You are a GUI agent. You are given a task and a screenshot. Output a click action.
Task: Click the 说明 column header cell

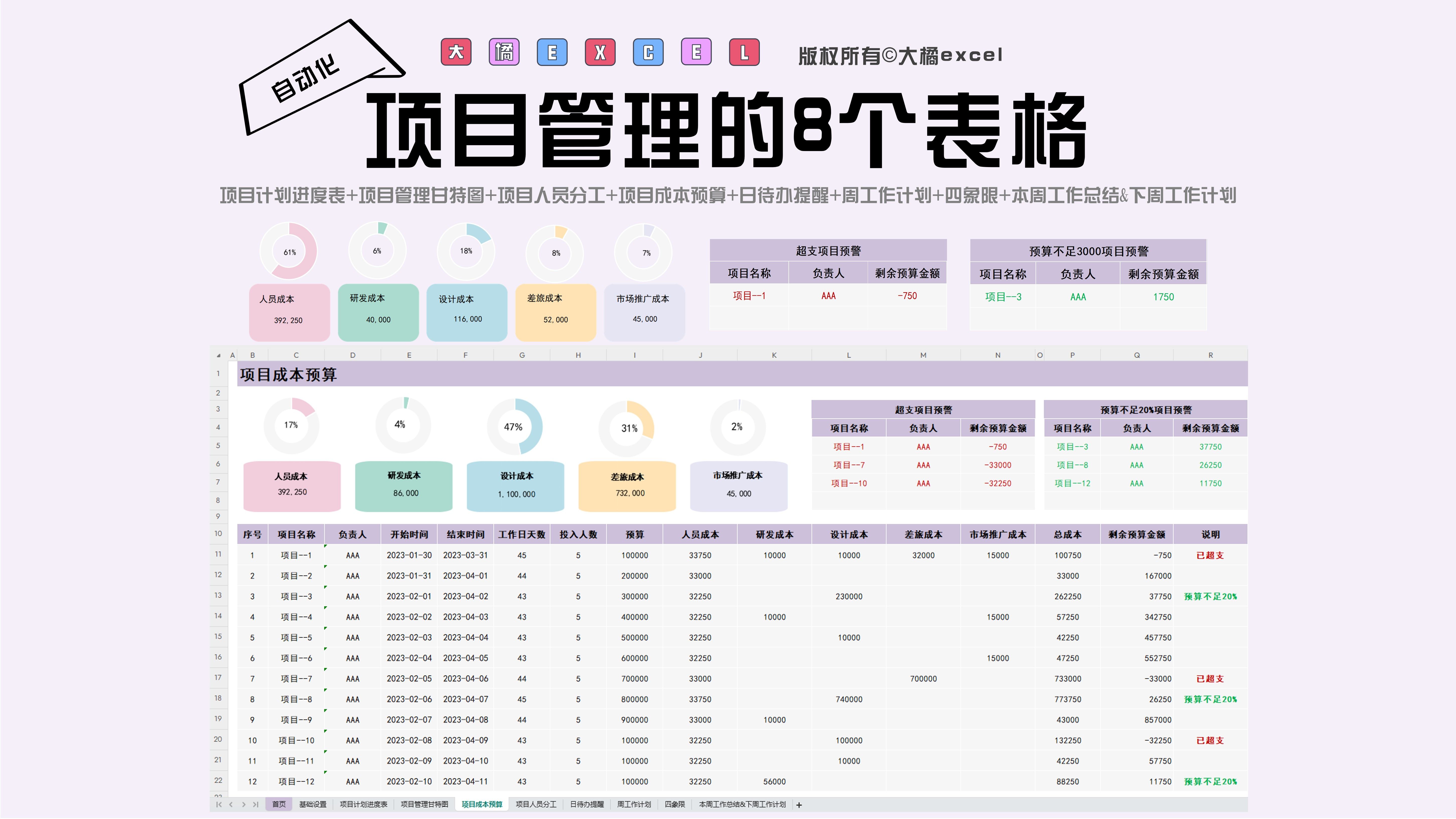pos(1210,534)
